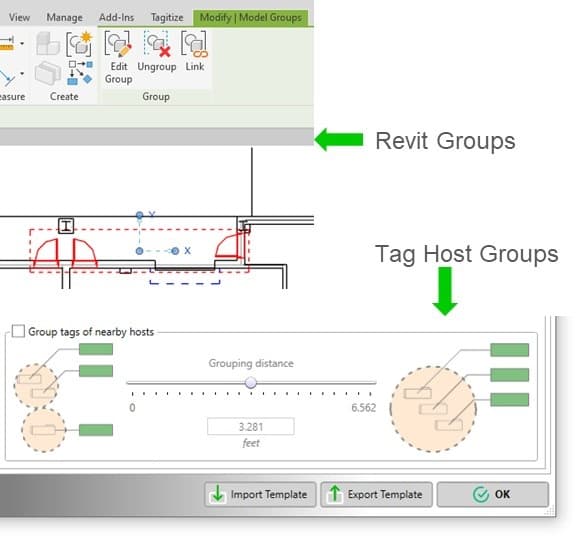This screenshot has height=540, width=578.
Task: Click the Group panel label
Action: (156, 97)
